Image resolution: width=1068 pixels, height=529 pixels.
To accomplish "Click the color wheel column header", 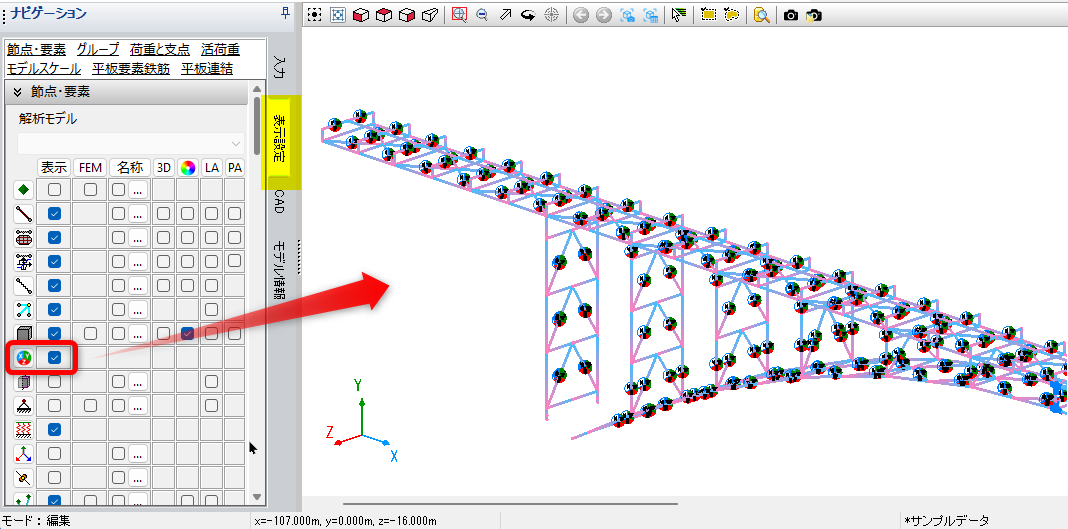I will pyautogui.click(x=187, y=167).
